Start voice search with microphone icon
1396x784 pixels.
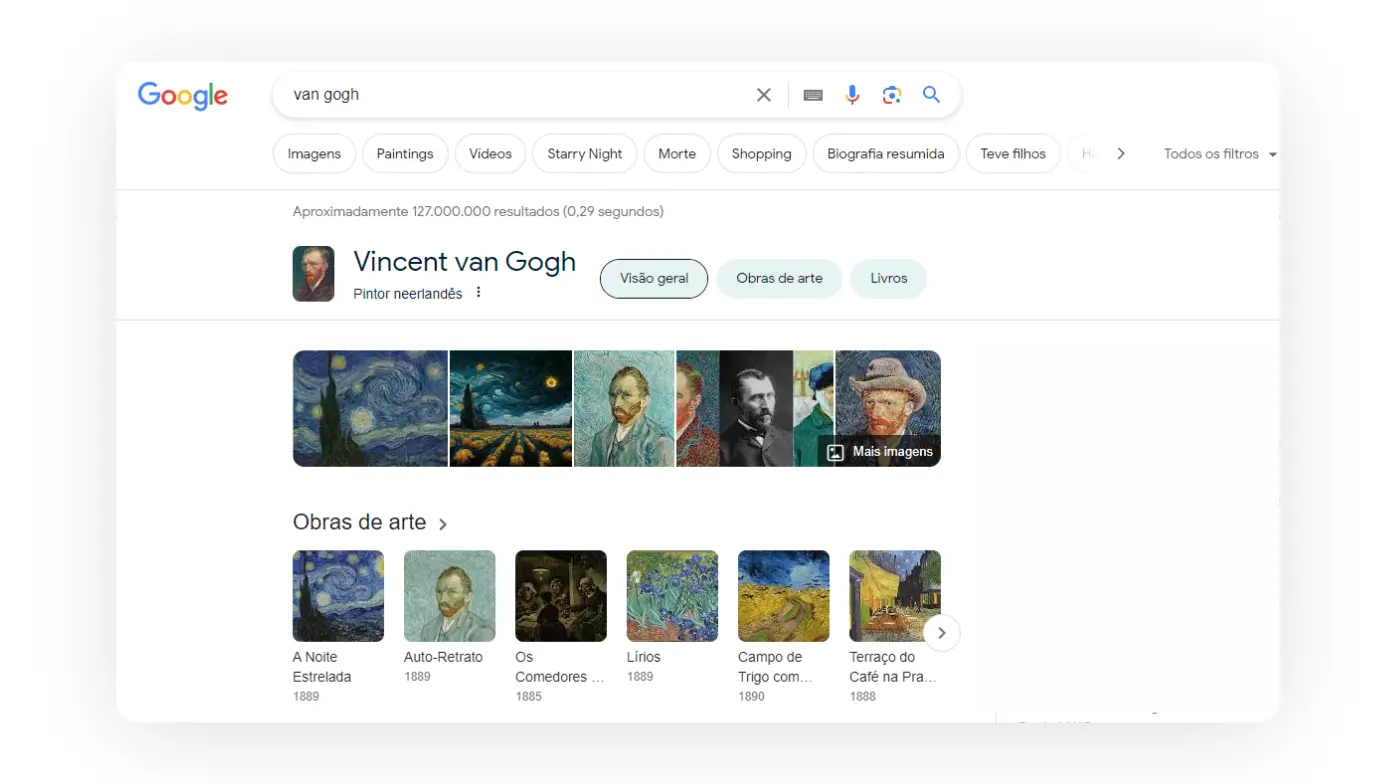[x=852, y=95]
